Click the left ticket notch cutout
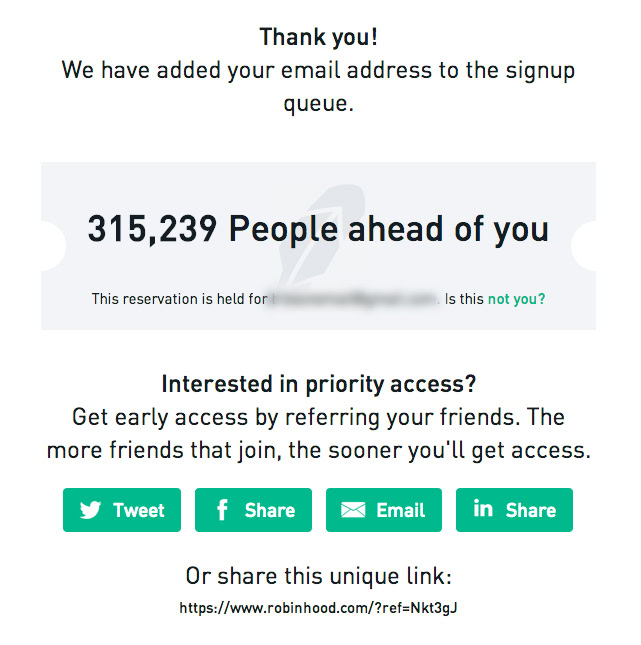This screenshot has width=641, height=645. (x=53, y=246)
